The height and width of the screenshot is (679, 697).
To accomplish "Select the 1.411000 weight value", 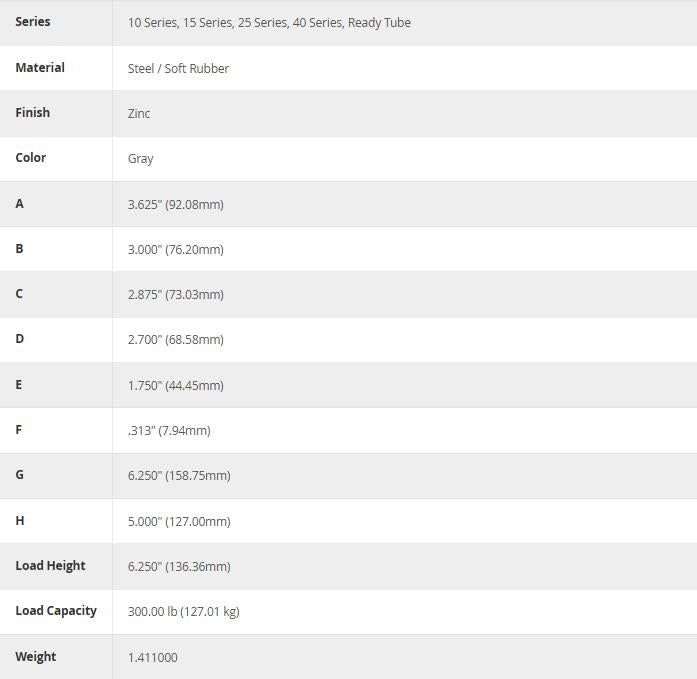I will tap(153, 658).
